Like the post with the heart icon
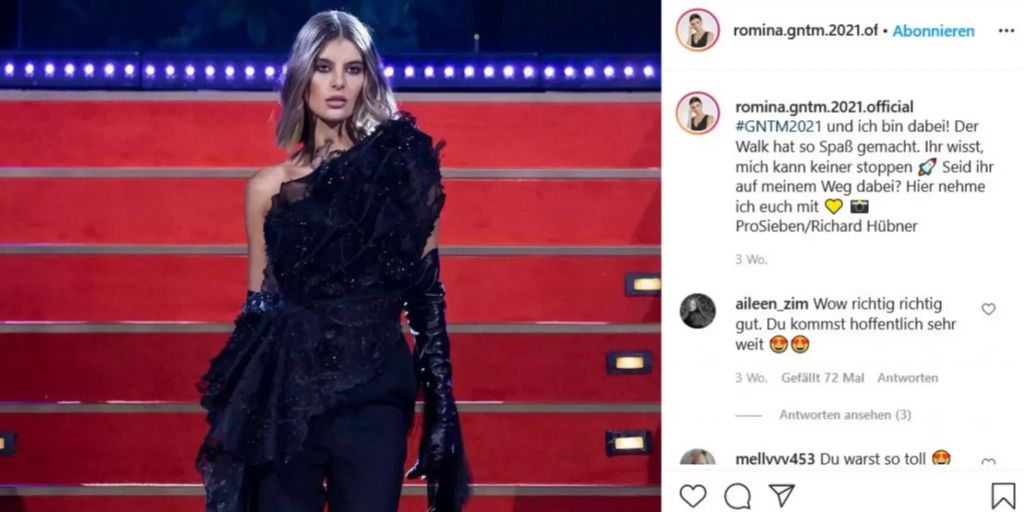This screenshot has height=512, width=1024. click(693, 496)
